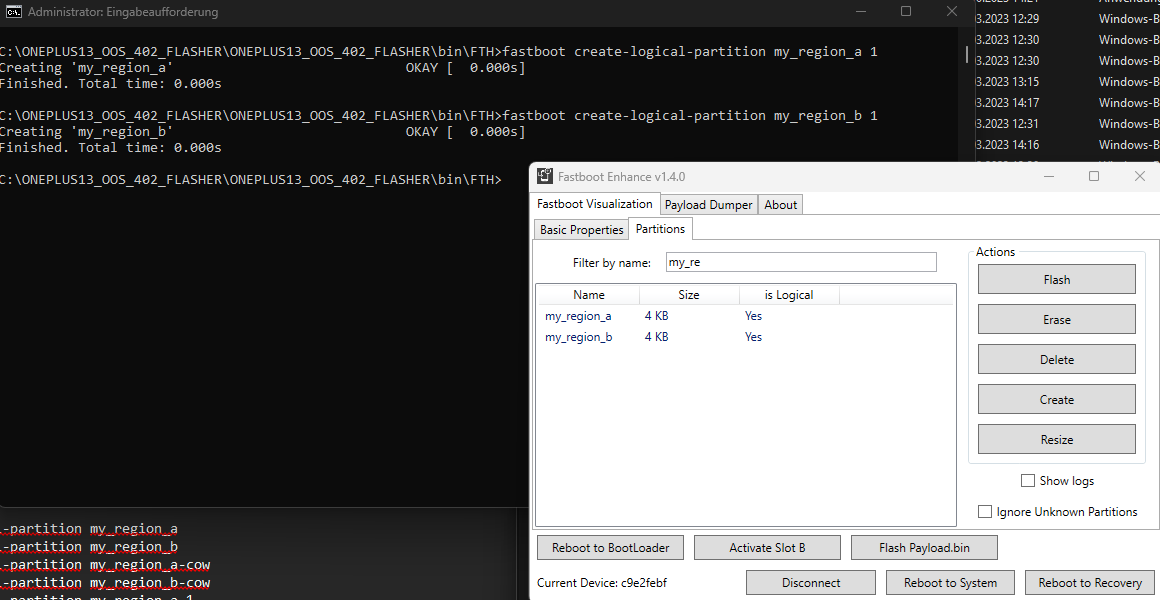Screen dimensions: 1160x600
Task: Click the Resize partition button
Action: 1056,439
